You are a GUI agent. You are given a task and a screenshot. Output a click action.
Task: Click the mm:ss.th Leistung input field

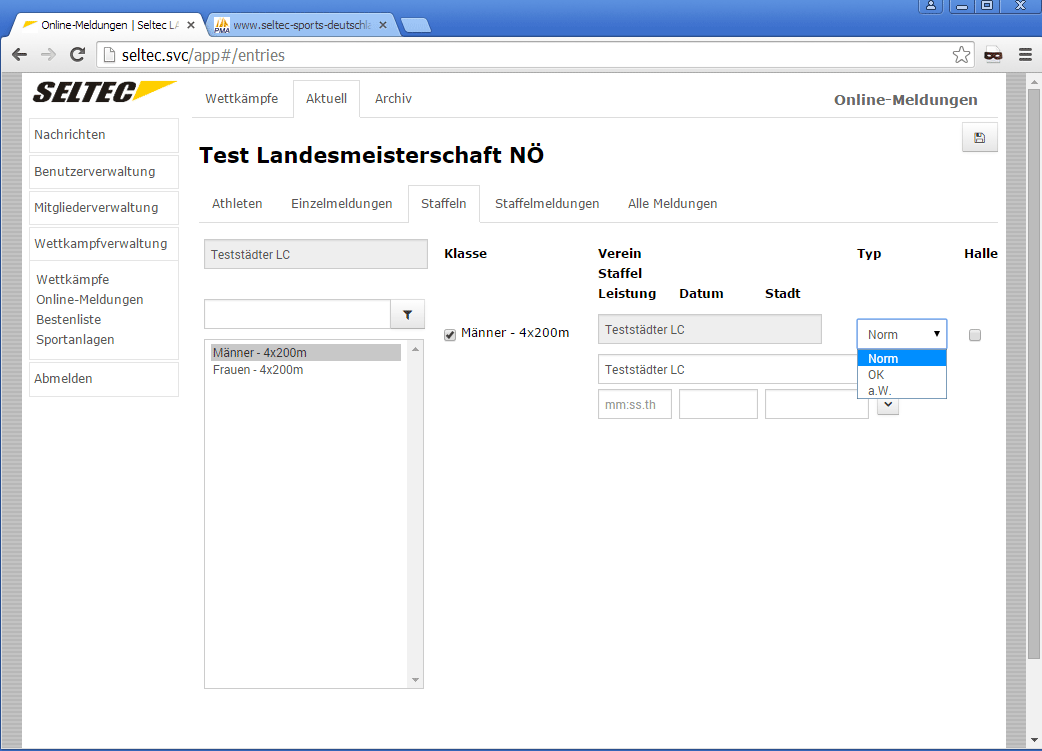[x=634, y=404]
